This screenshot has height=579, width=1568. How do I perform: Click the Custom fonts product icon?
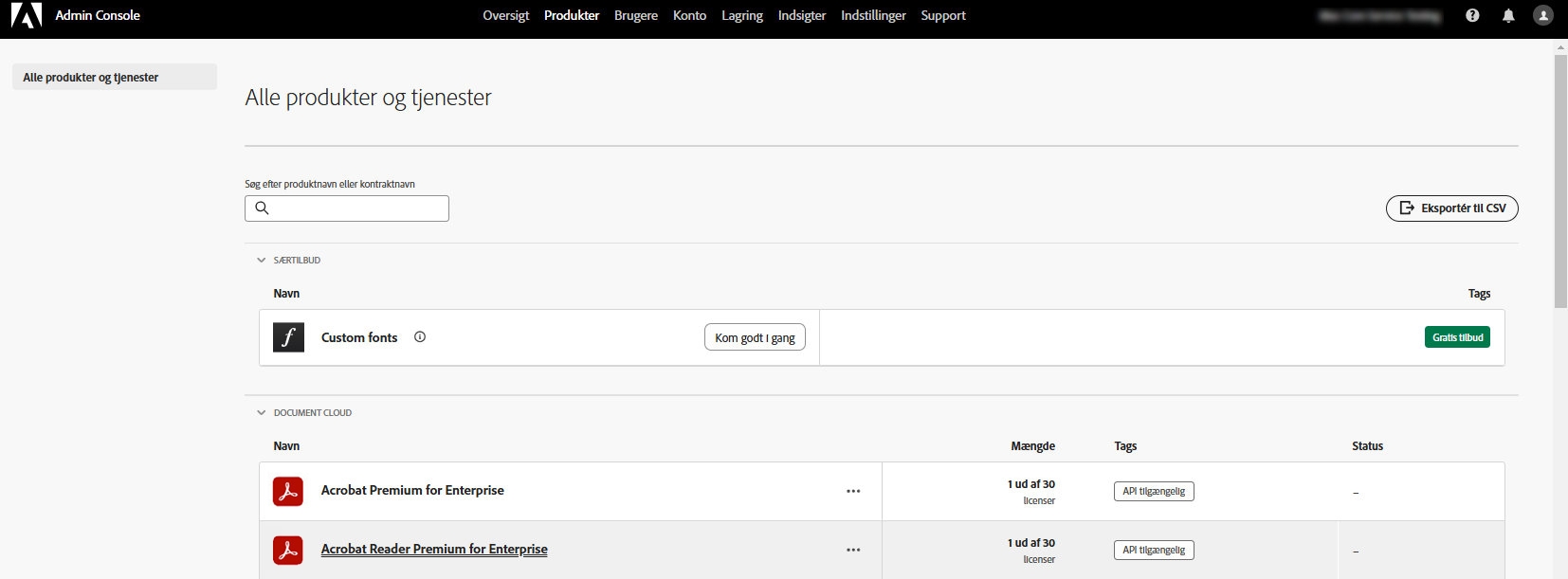point(288,337)
